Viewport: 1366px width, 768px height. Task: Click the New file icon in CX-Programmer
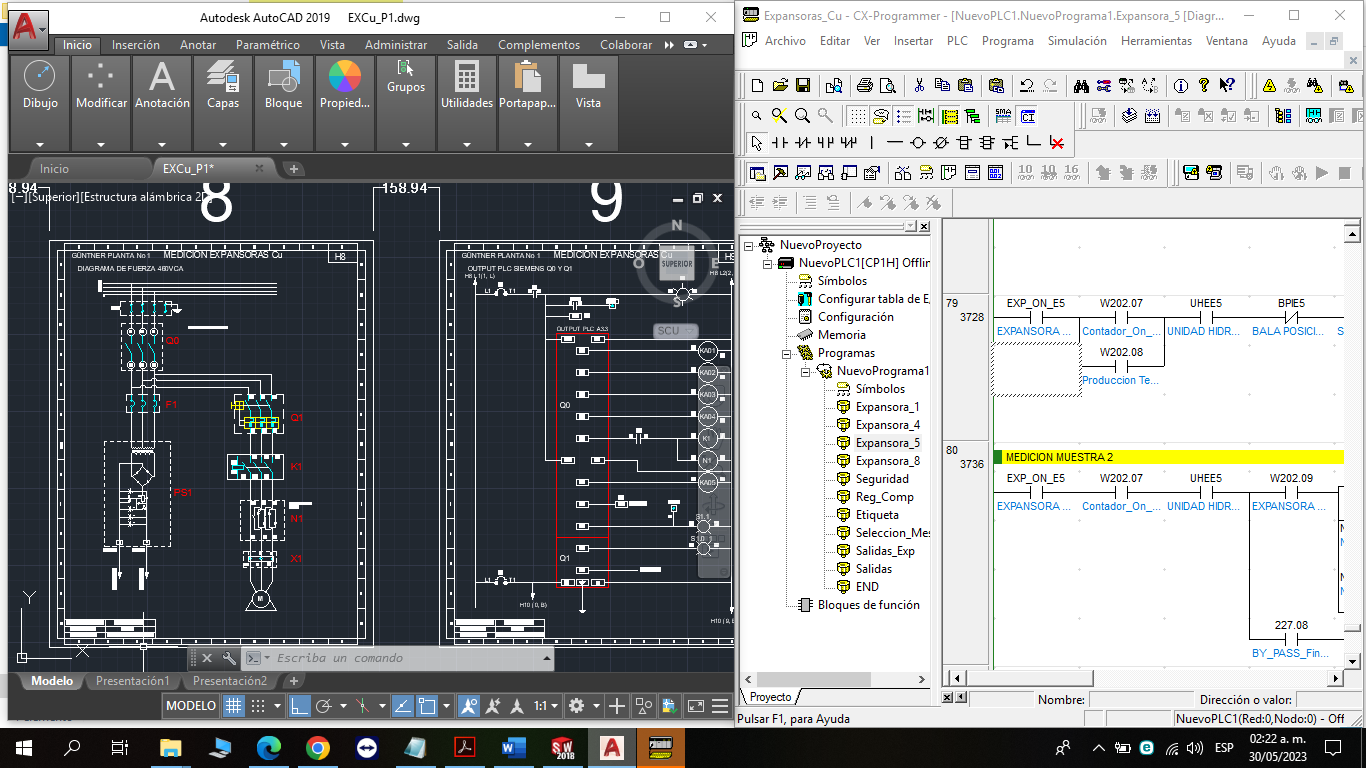tap(757, 86)
